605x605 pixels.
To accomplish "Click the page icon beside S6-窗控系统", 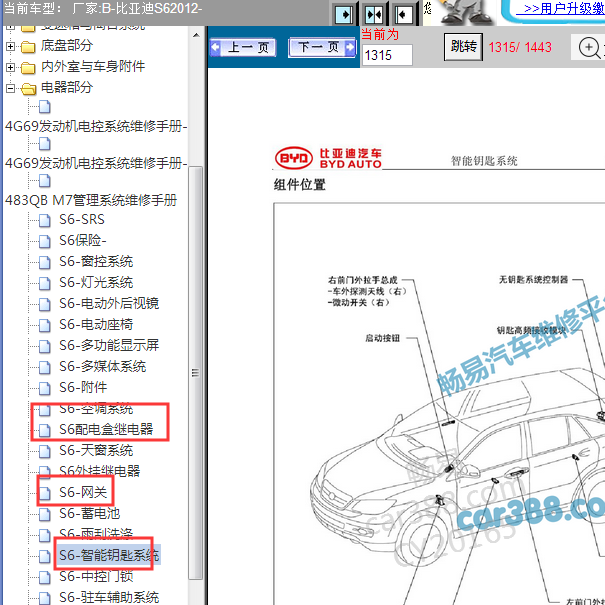I will [45, 262].
